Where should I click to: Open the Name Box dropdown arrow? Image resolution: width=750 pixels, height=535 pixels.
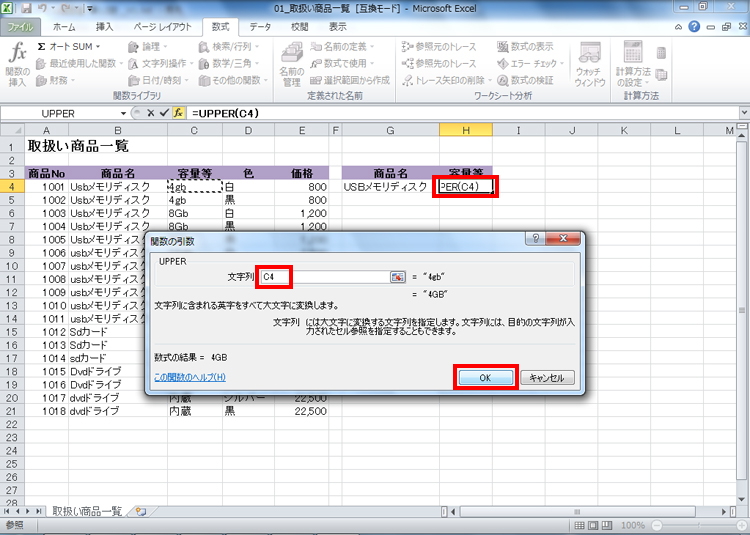(123, 113)
